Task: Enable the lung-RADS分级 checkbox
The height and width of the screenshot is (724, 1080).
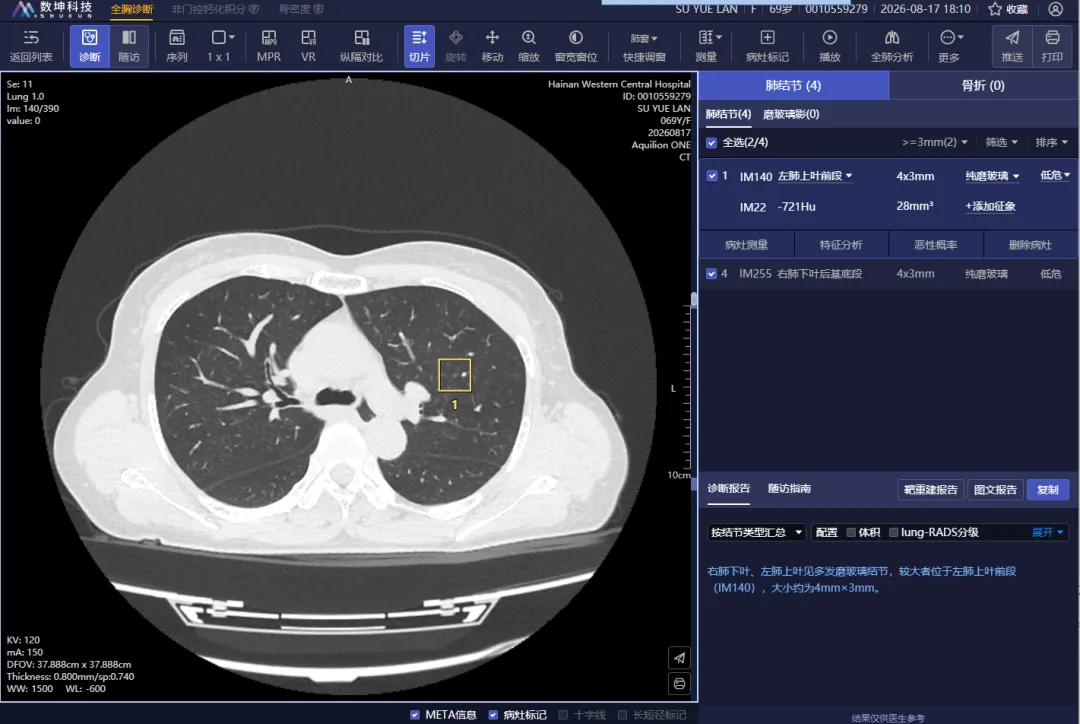Action: (x=893, y=532)
